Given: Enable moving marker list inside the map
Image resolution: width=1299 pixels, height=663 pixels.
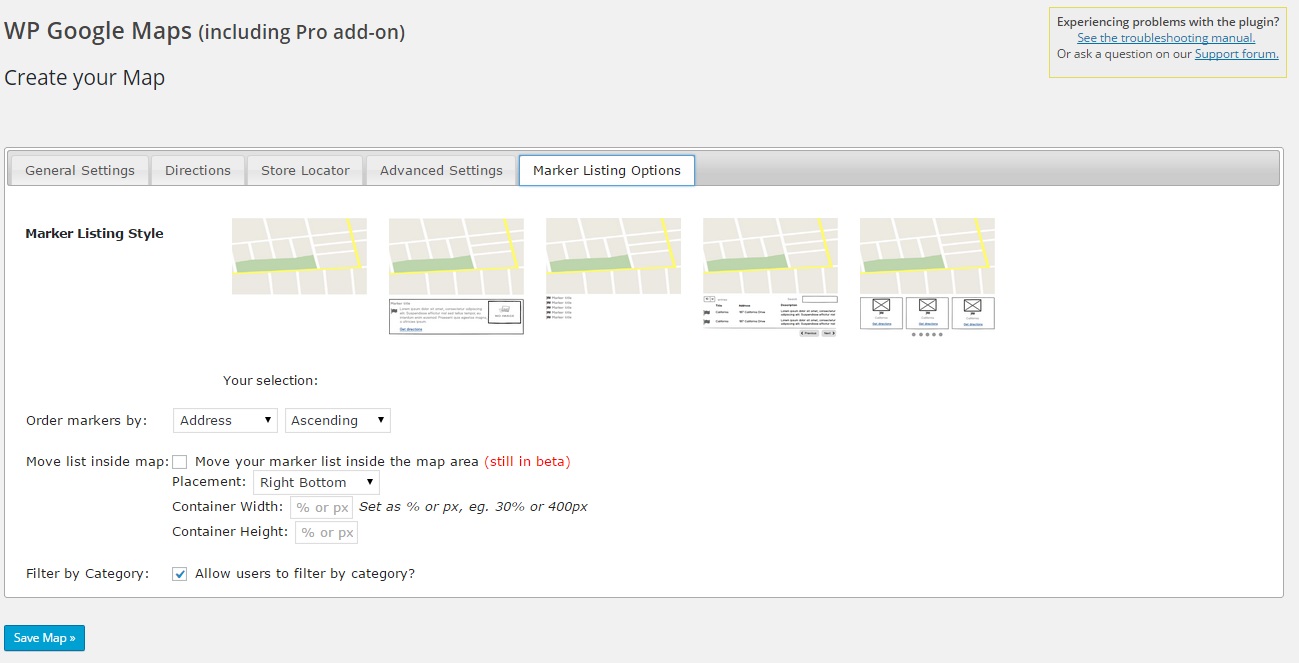Looking at the screenshot, I should click(180, 462).
